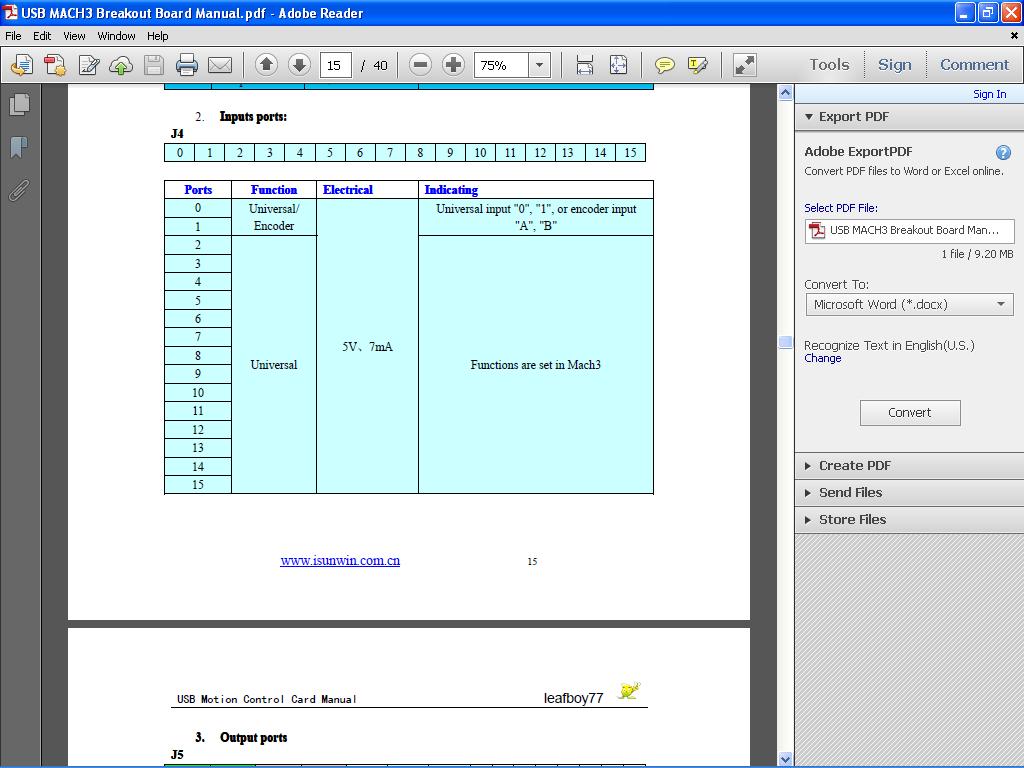
Task: Open the Attachments panel paperclip icon
Action: coord(18,190)
